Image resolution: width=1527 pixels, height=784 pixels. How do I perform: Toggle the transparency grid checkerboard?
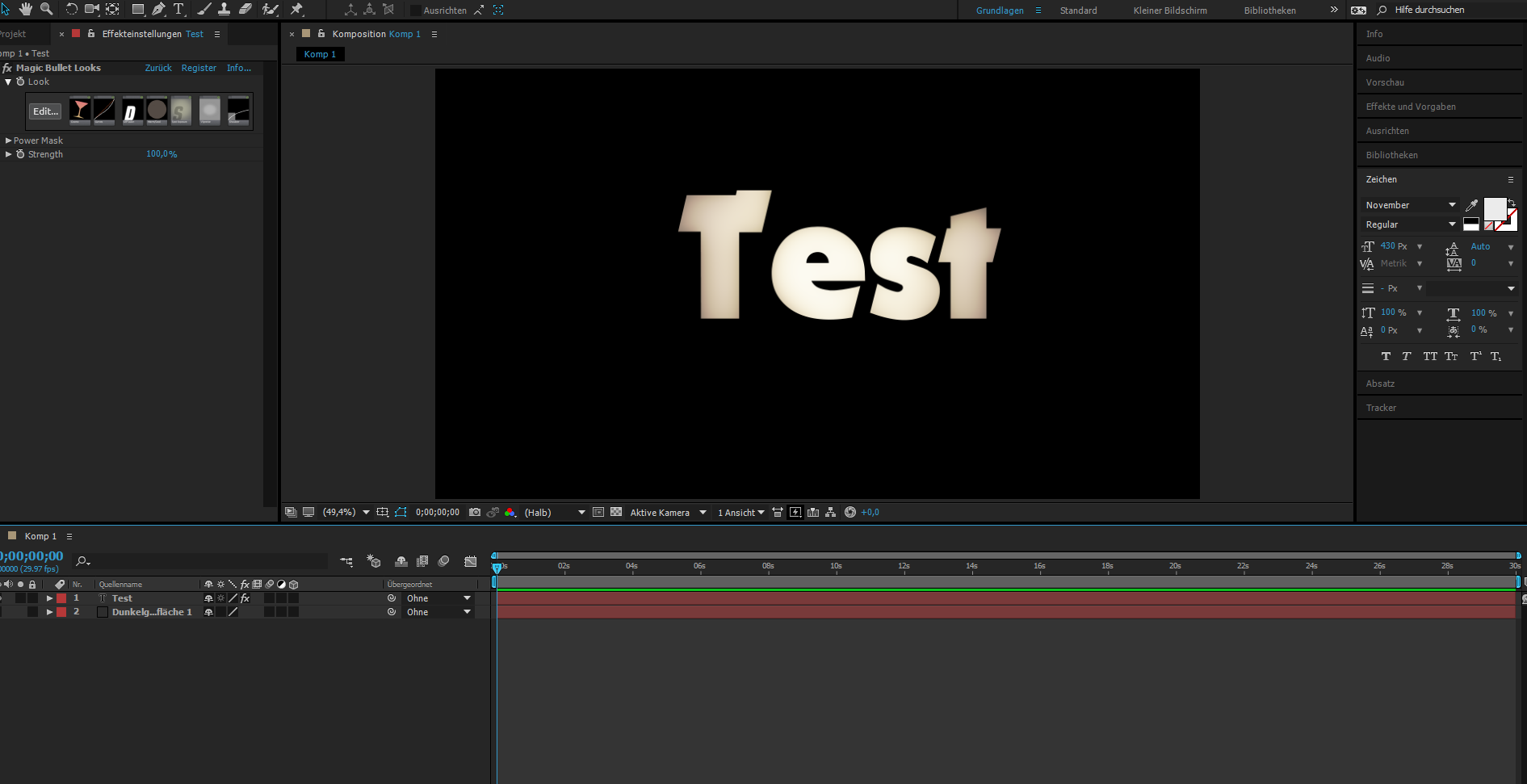pos(616,513)
